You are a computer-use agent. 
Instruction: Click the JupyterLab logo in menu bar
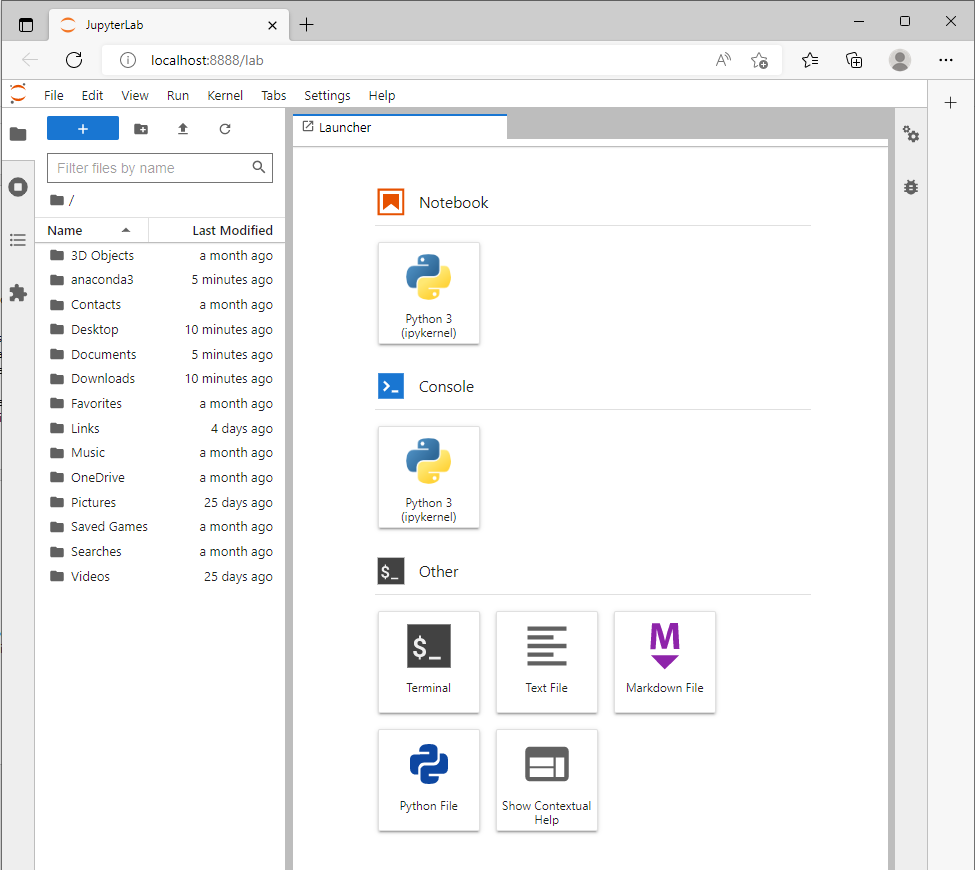pos(19,95)
